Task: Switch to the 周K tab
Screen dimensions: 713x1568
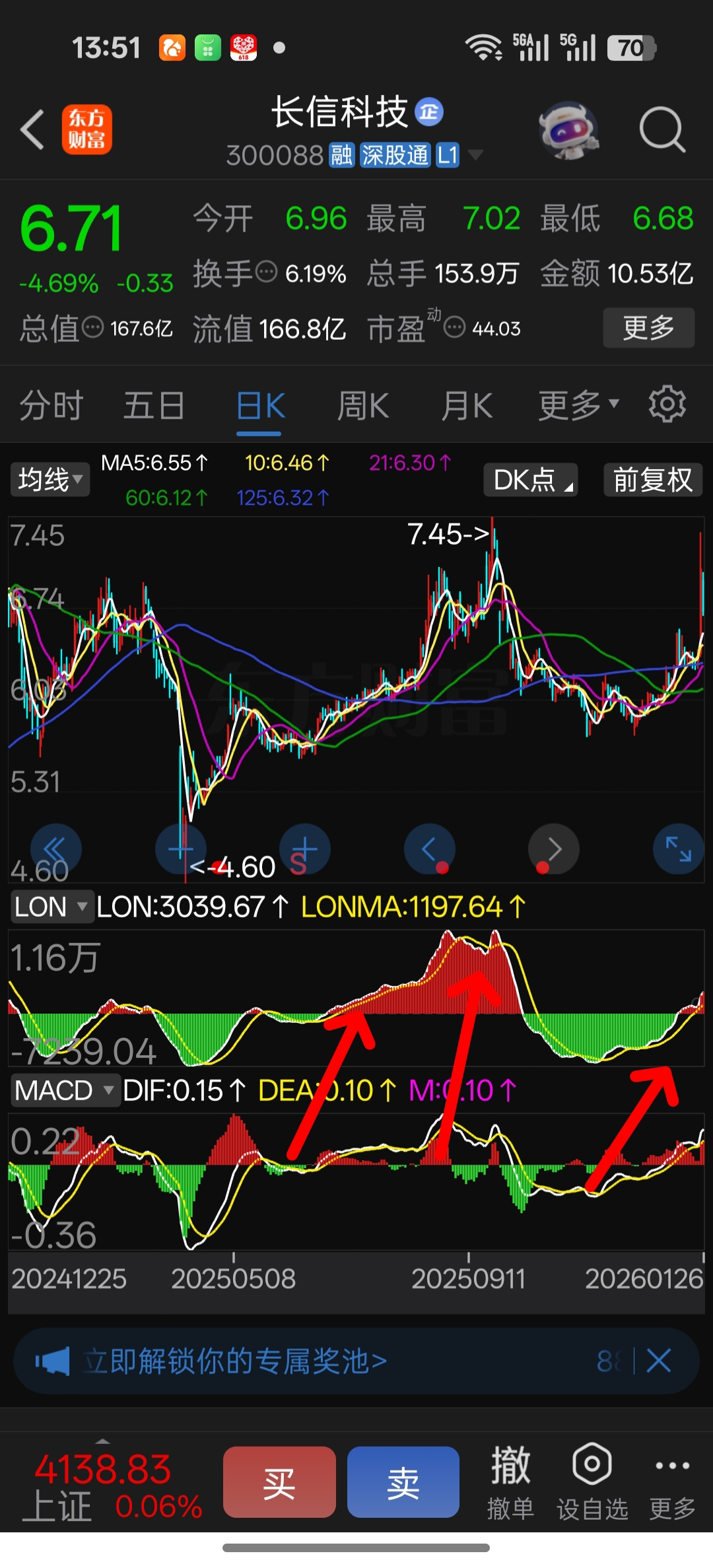Action: 362,405
